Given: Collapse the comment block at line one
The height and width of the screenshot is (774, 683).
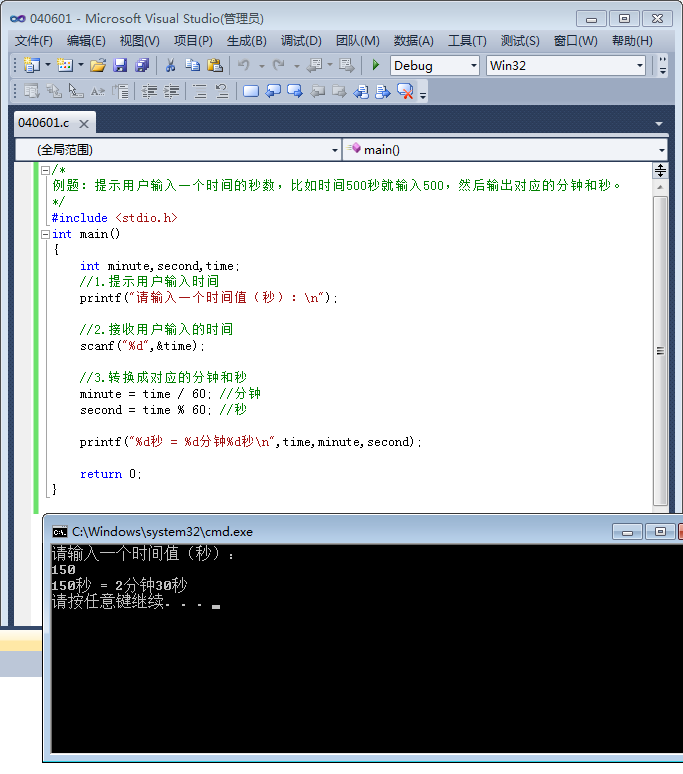Looking at the screenshot, I should coord(45,170).
